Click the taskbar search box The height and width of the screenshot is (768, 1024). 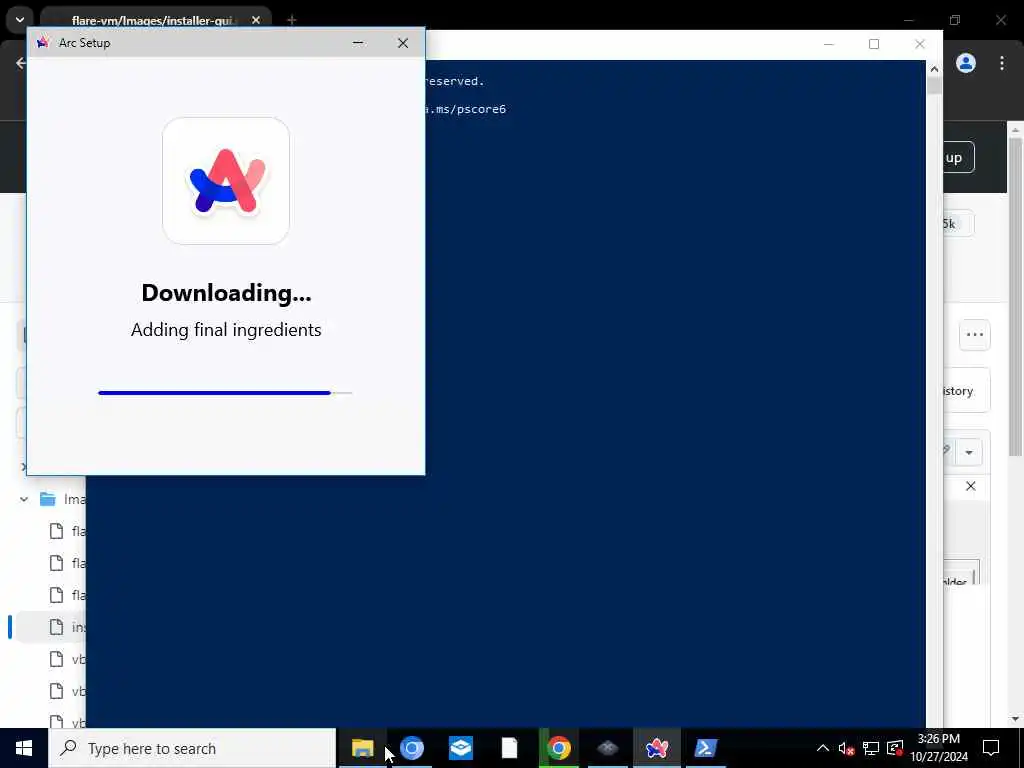tap(192, 748)
